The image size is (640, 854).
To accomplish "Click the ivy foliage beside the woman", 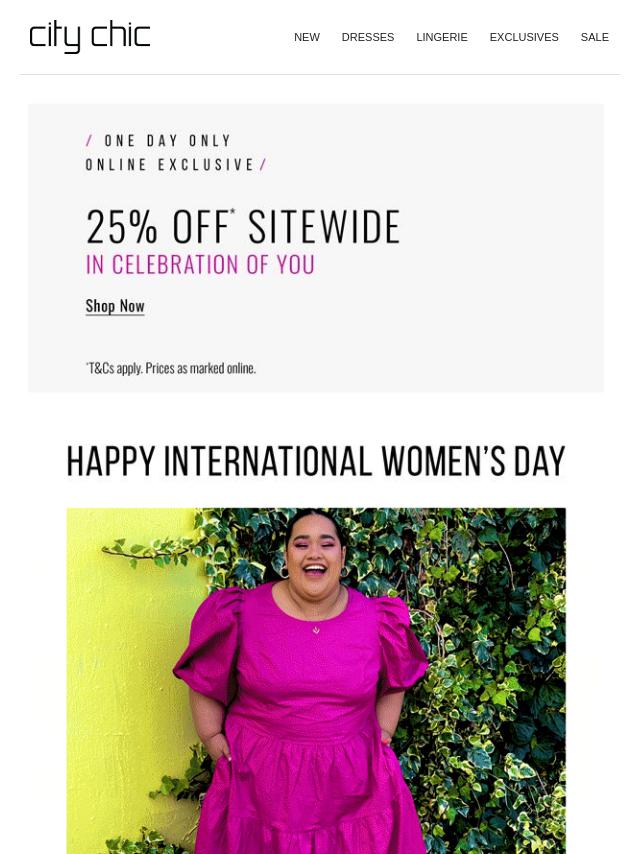I will (x=490, y=654).
